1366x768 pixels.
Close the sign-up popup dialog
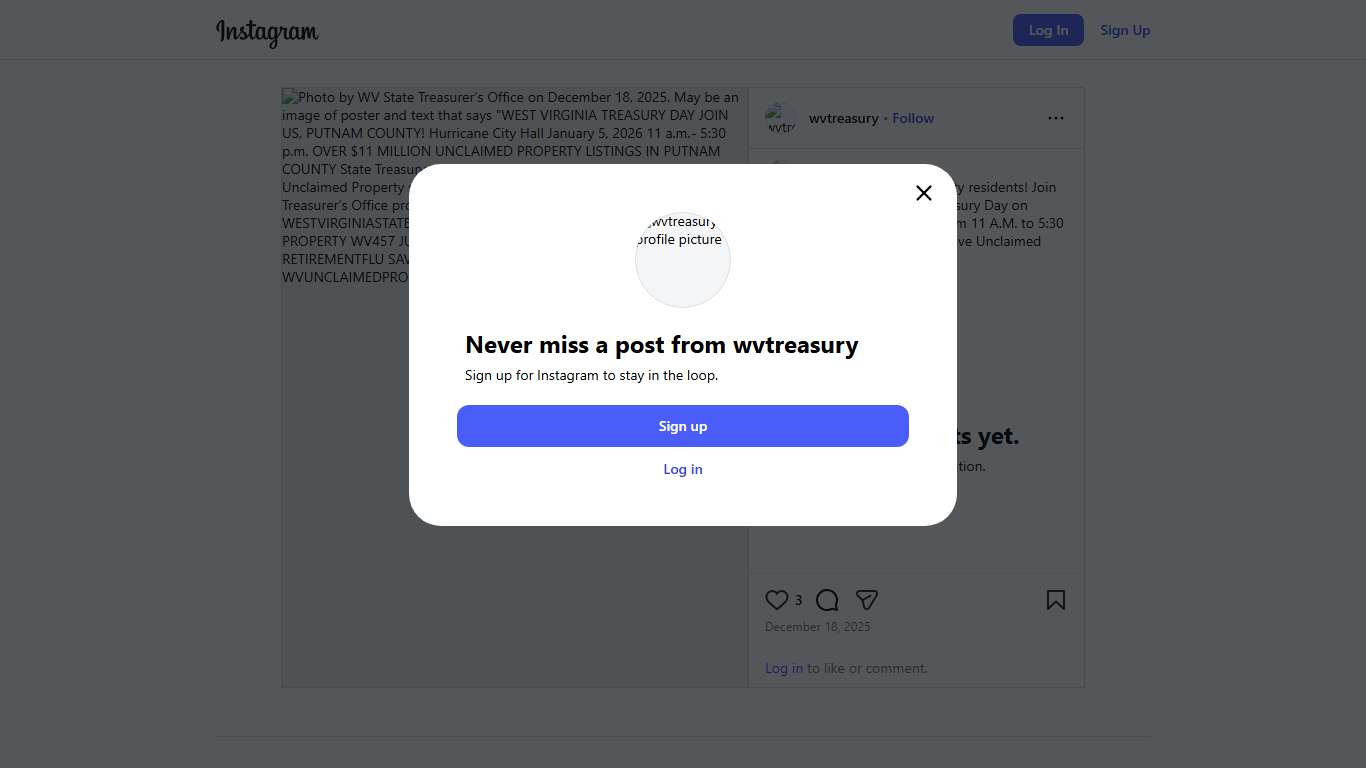[x=924, y=193]
